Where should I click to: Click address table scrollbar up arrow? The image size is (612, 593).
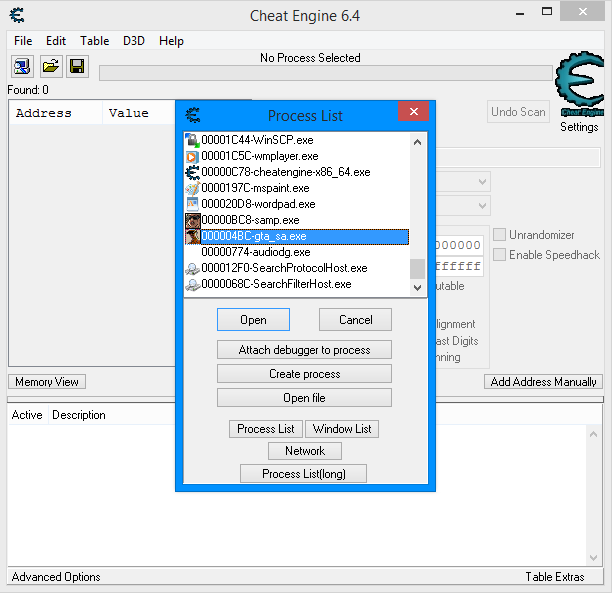593,434
